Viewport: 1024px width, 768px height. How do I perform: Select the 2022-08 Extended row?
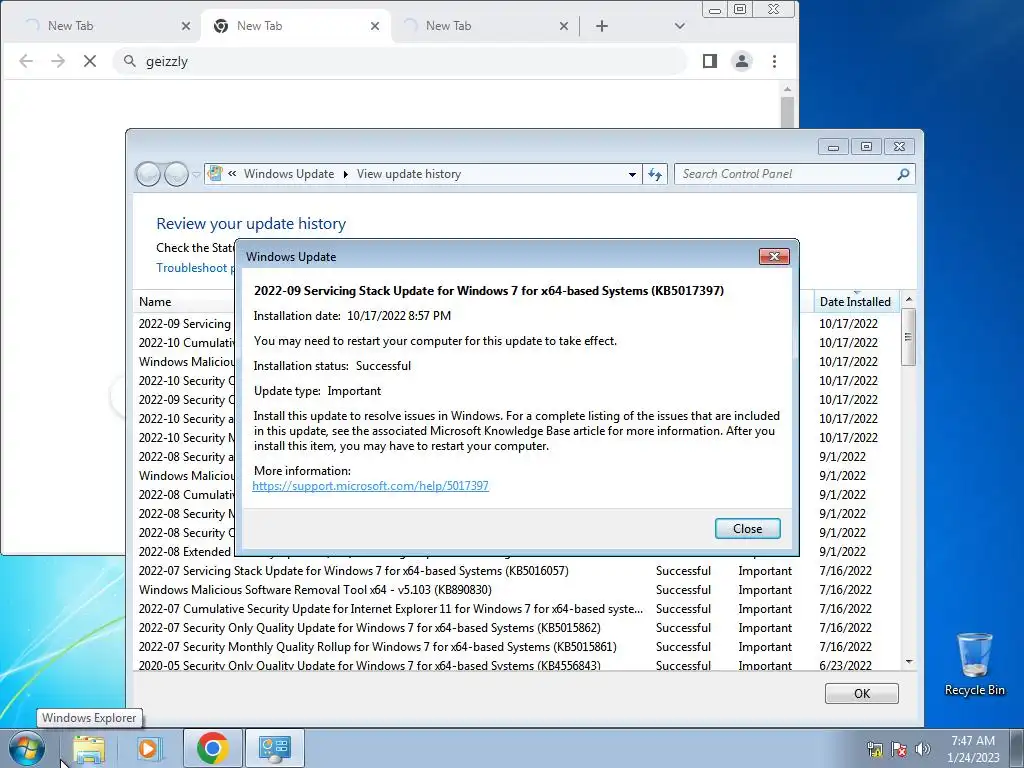tap(185, 552)
